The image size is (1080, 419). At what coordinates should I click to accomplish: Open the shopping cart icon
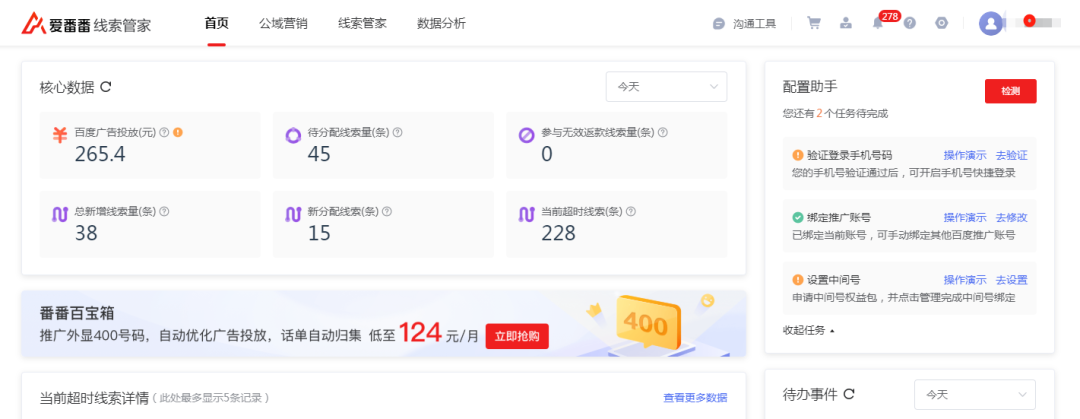click(x=814, y=23)
